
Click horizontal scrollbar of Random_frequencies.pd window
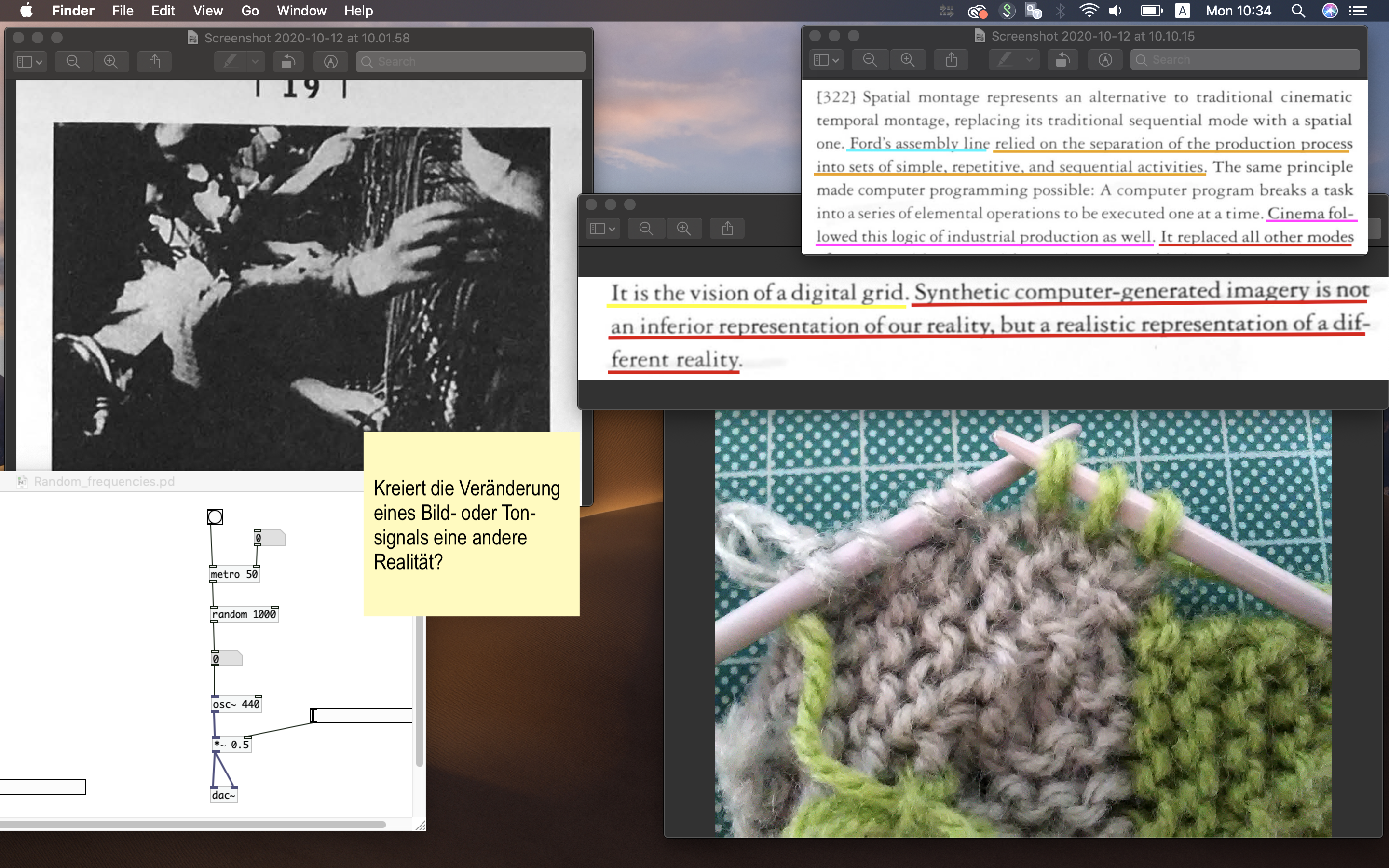192,825
